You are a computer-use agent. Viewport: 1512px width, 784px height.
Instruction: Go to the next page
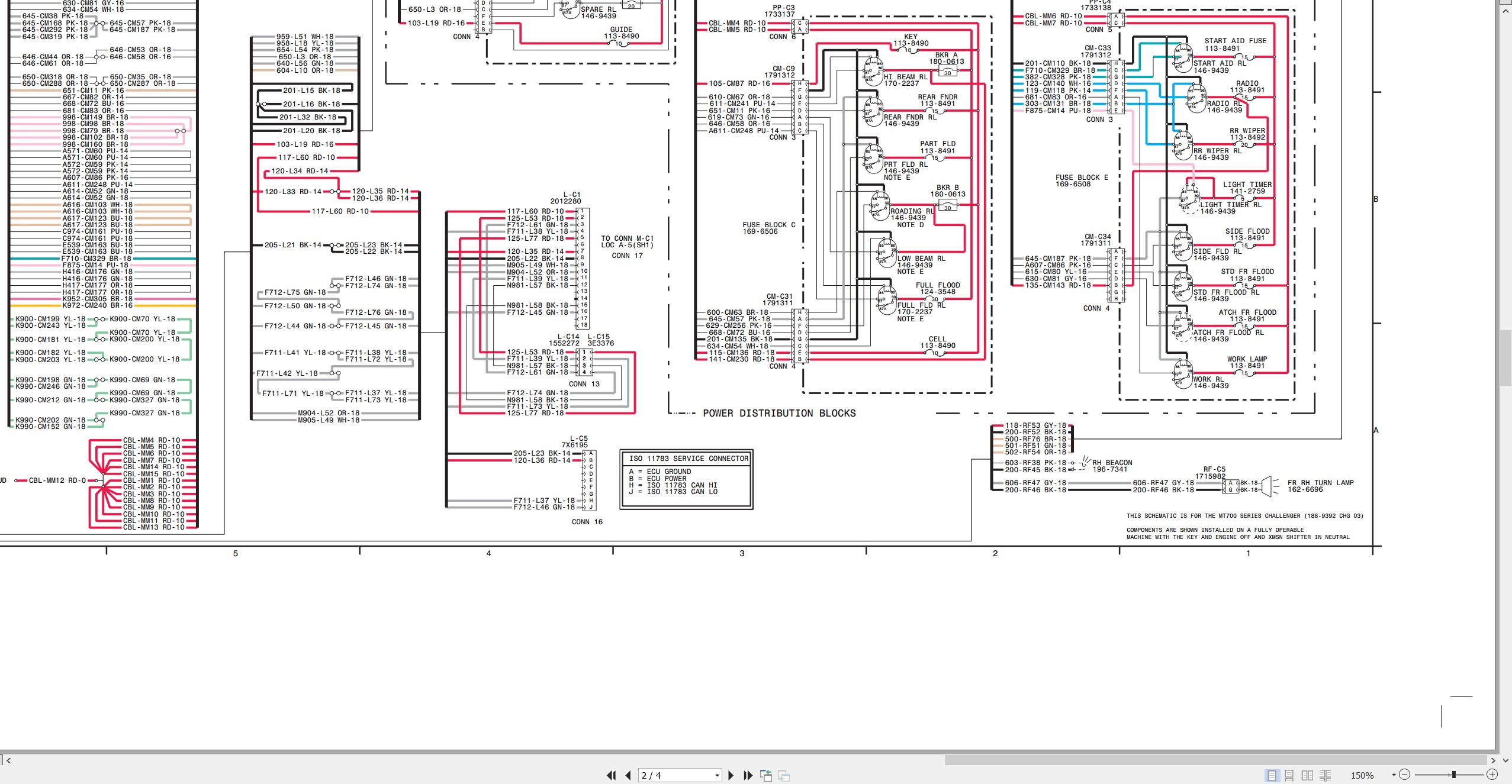click(731, 775)
